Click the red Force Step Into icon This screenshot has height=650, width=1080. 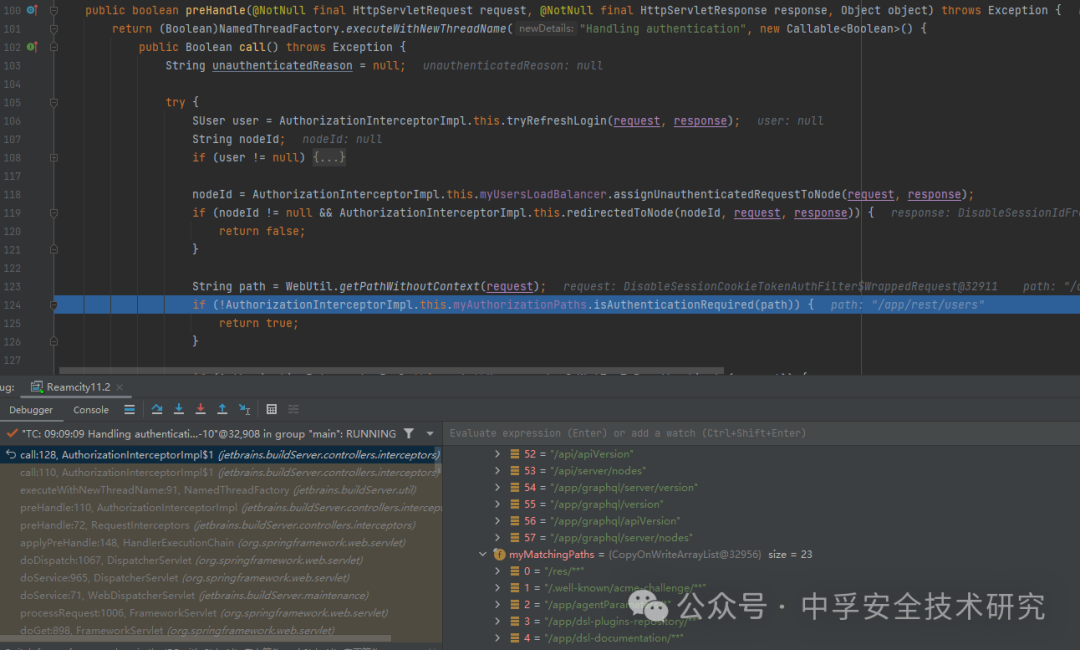click(200, 409)
